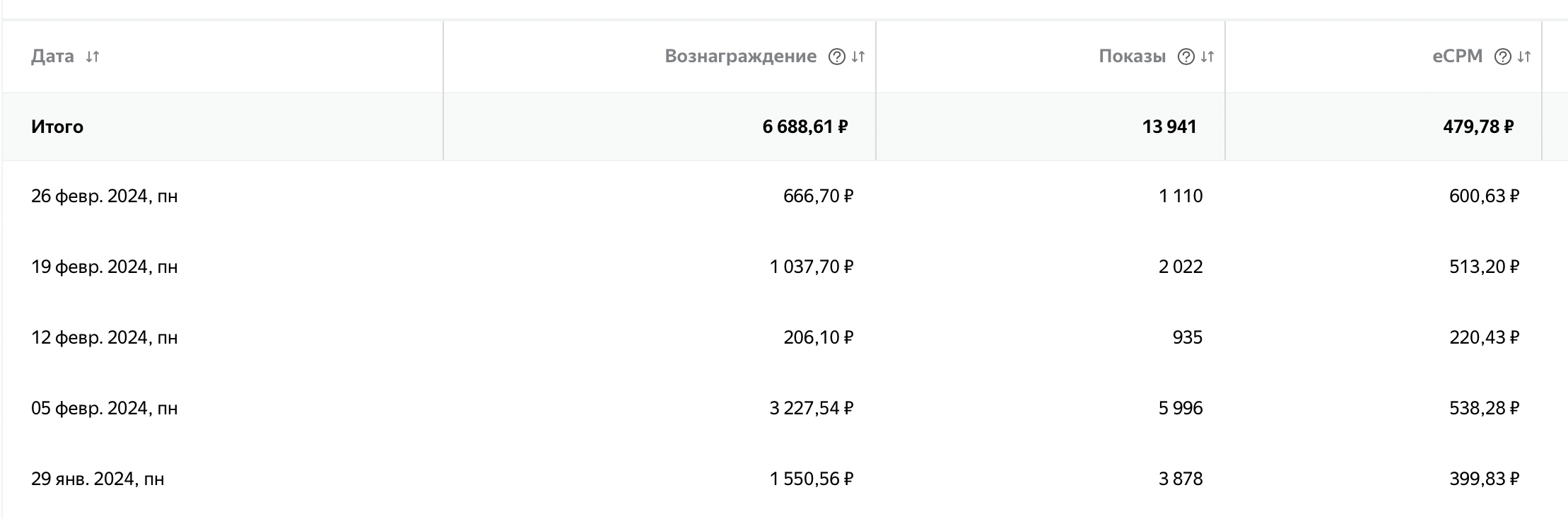
Task: Select the 29 янв. 2024 row date
Action: 98,479
